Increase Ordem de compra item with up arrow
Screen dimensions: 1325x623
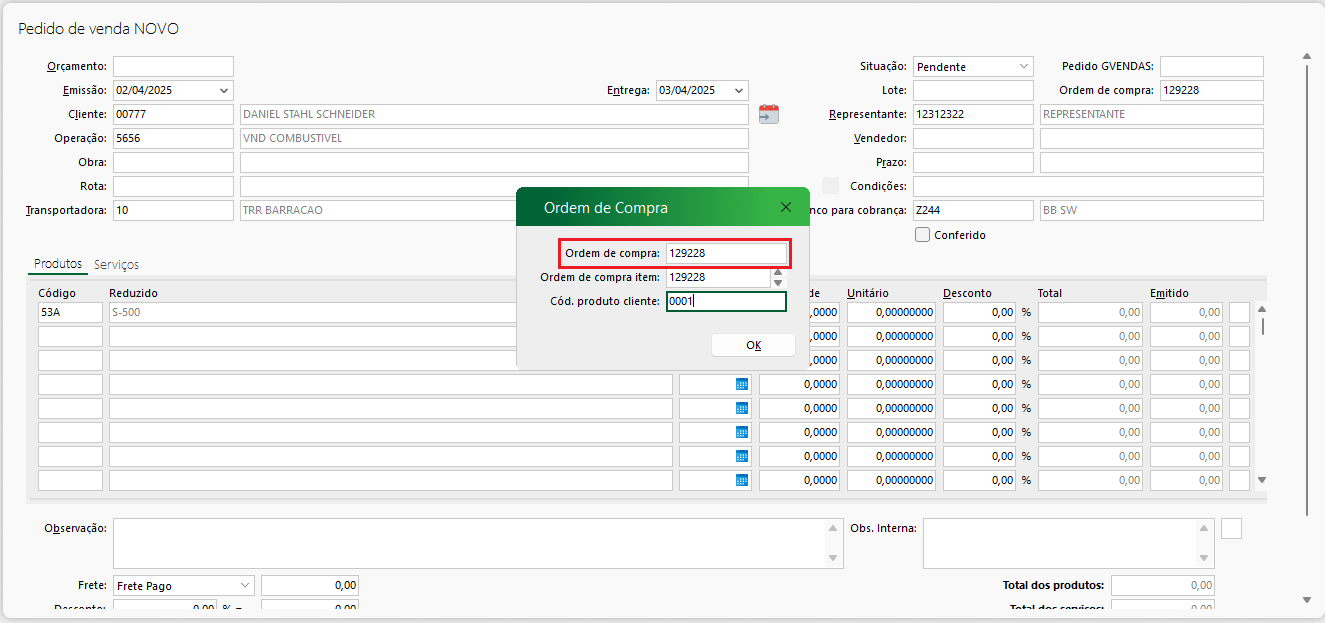[778, 271]
